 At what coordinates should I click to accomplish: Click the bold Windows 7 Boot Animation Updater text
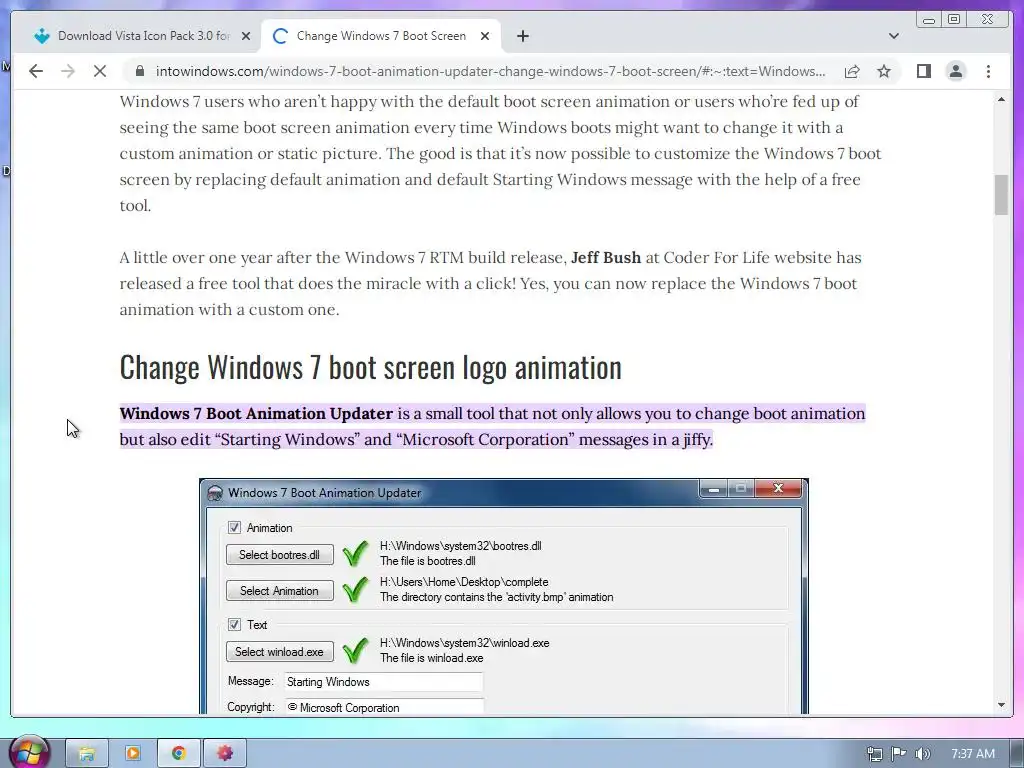click(x=256, y=413)
